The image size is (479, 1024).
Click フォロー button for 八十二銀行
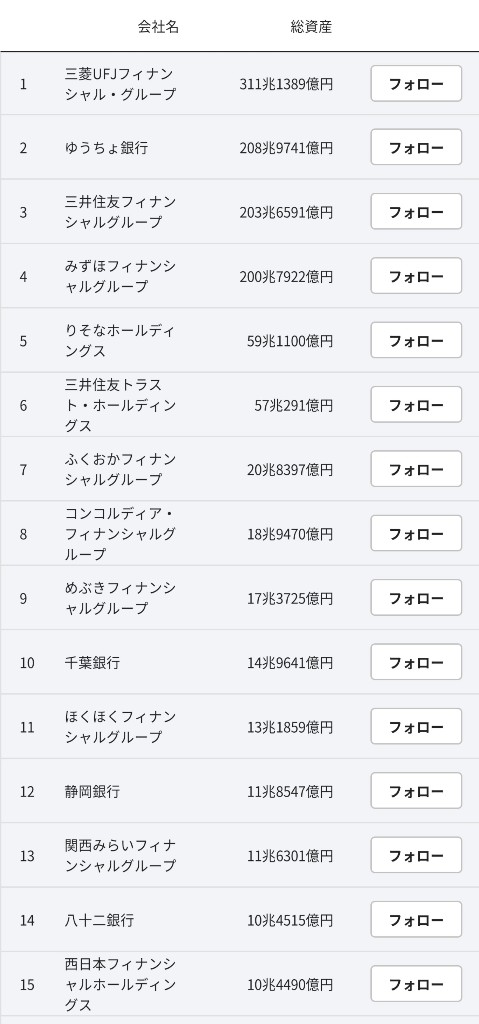coord(416,920)
